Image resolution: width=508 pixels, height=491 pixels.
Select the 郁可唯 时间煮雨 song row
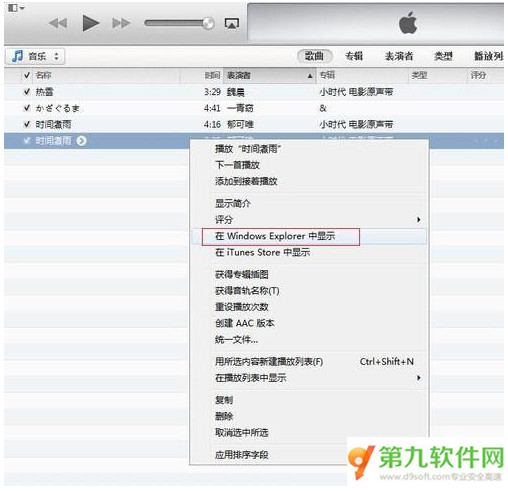(254, 125)
